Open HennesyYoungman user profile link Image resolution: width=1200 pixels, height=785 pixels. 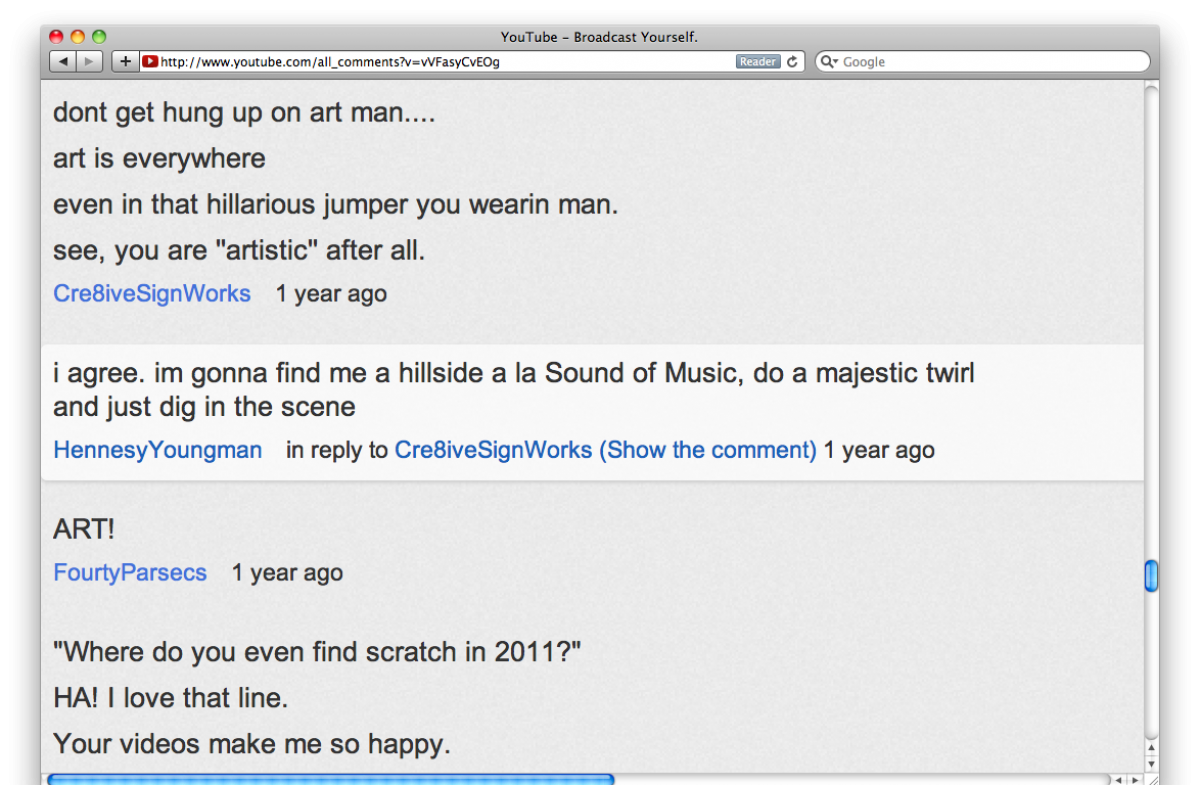pyautogui.click(x=158, y=450)
